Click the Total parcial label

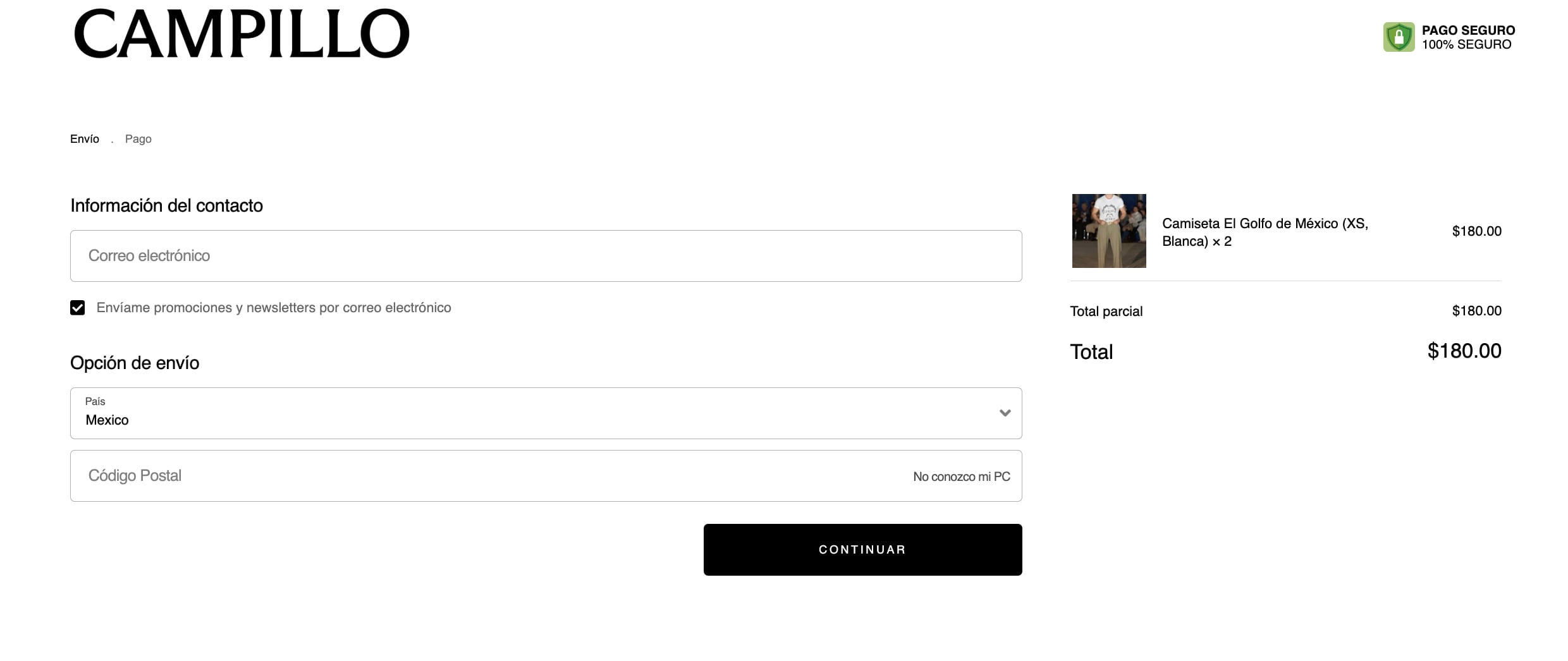[x=1106, y=311]
